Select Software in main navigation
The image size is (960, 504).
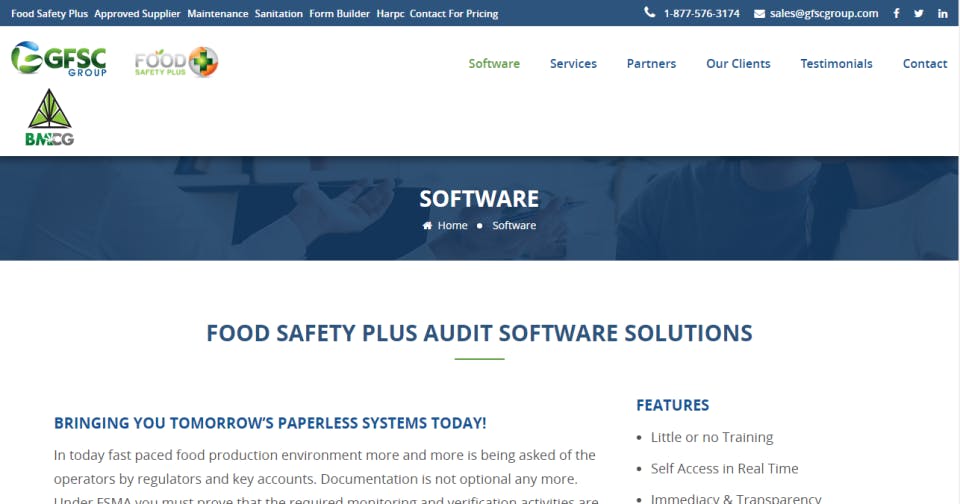point(494,64)
